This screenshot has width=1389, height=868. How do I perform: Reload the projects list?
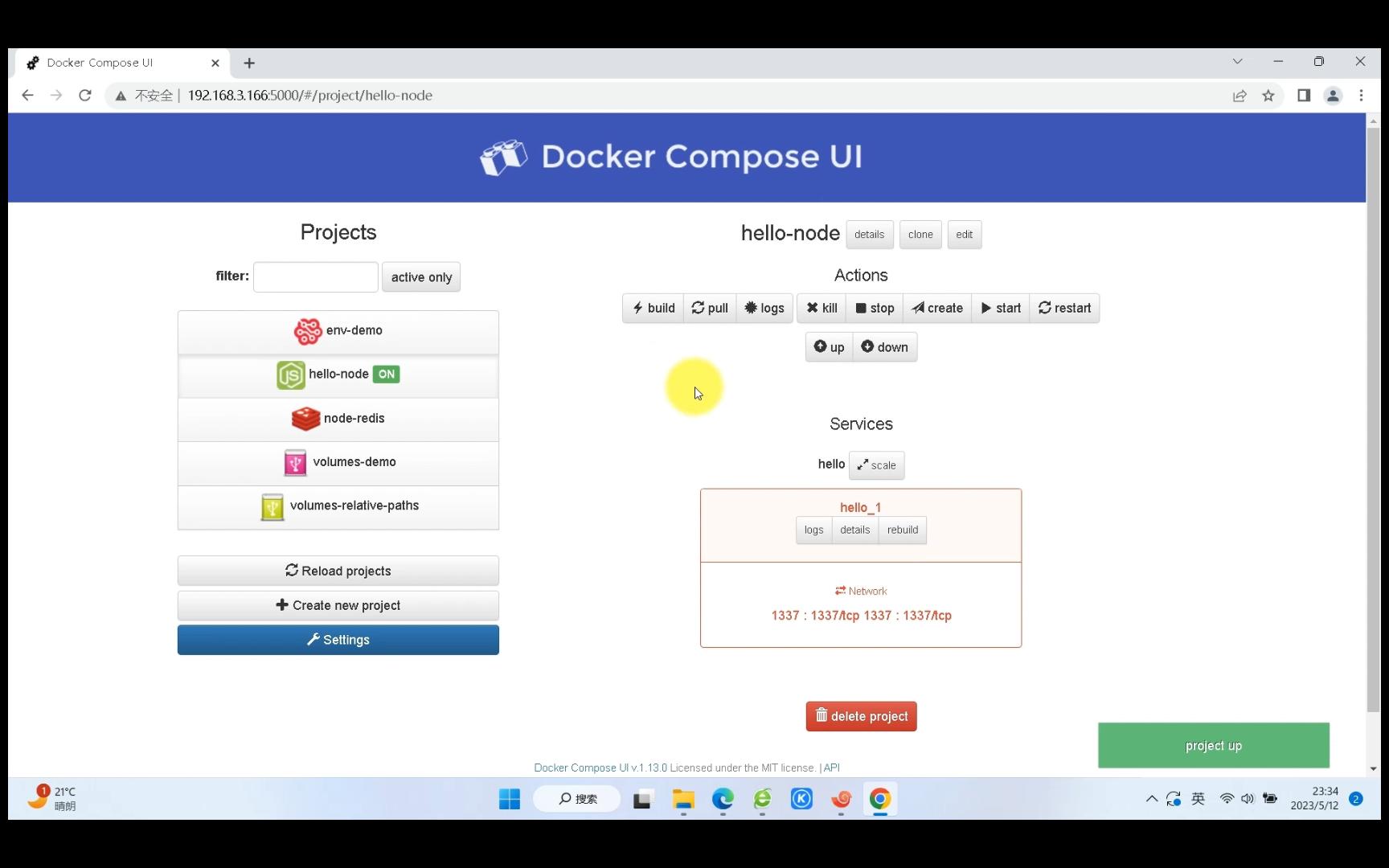(x=338, y=571)
